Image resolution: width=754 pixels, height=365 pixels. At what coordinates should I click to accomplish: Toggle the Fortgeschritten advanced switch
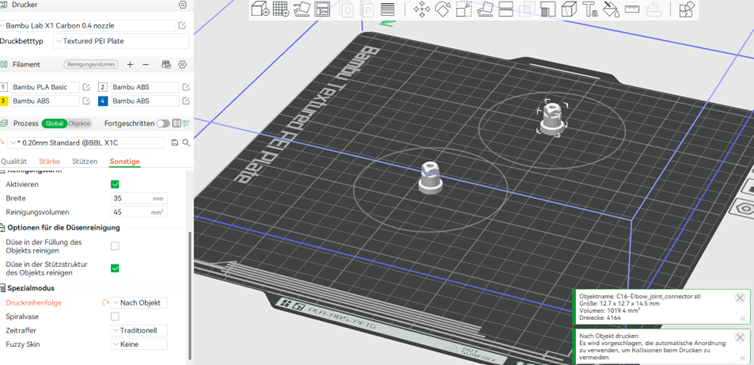(163, 124)
